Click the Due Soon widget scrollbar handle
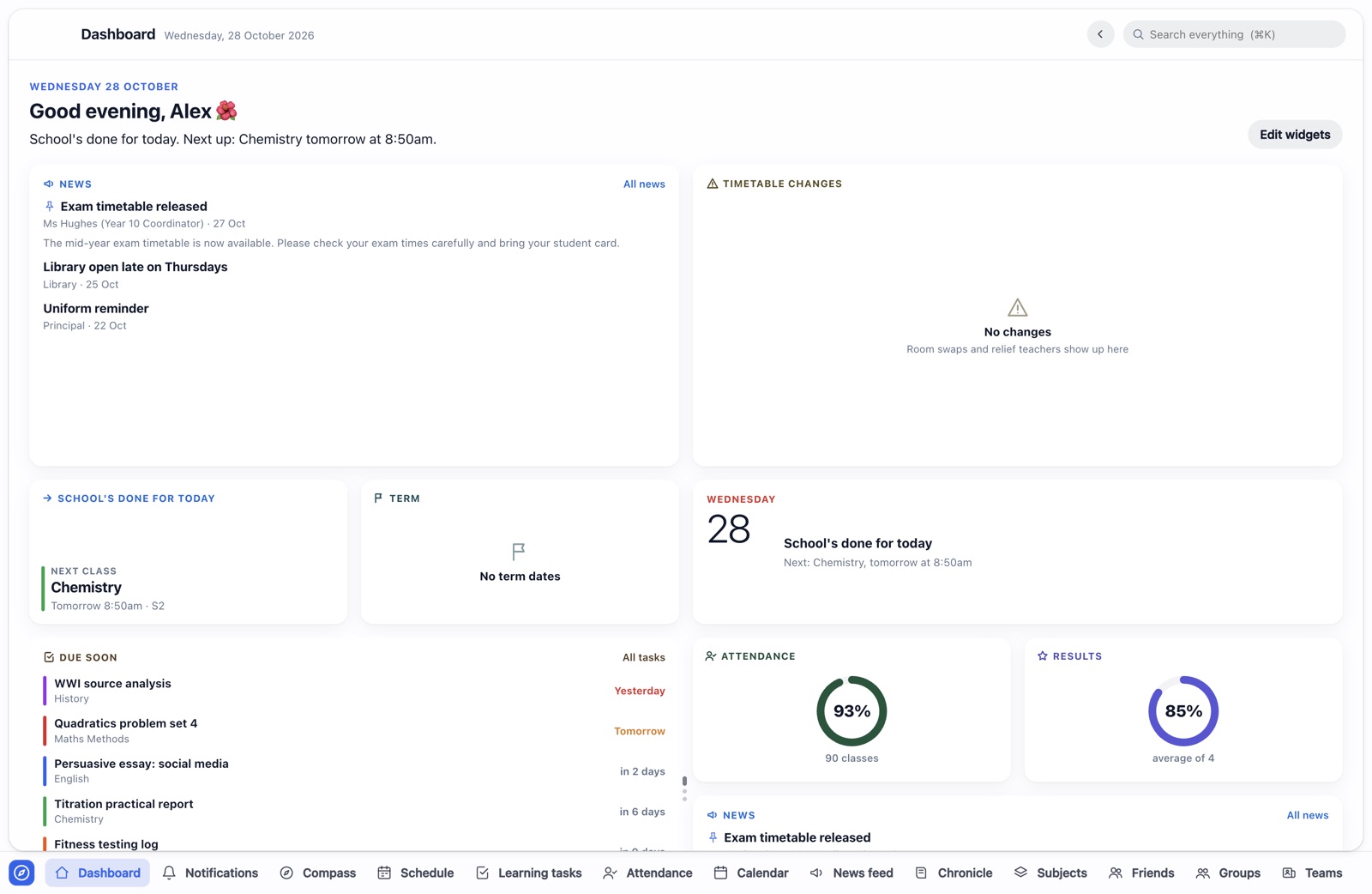This screenshot has width=1372, height=894. click(x=684, y=782)
